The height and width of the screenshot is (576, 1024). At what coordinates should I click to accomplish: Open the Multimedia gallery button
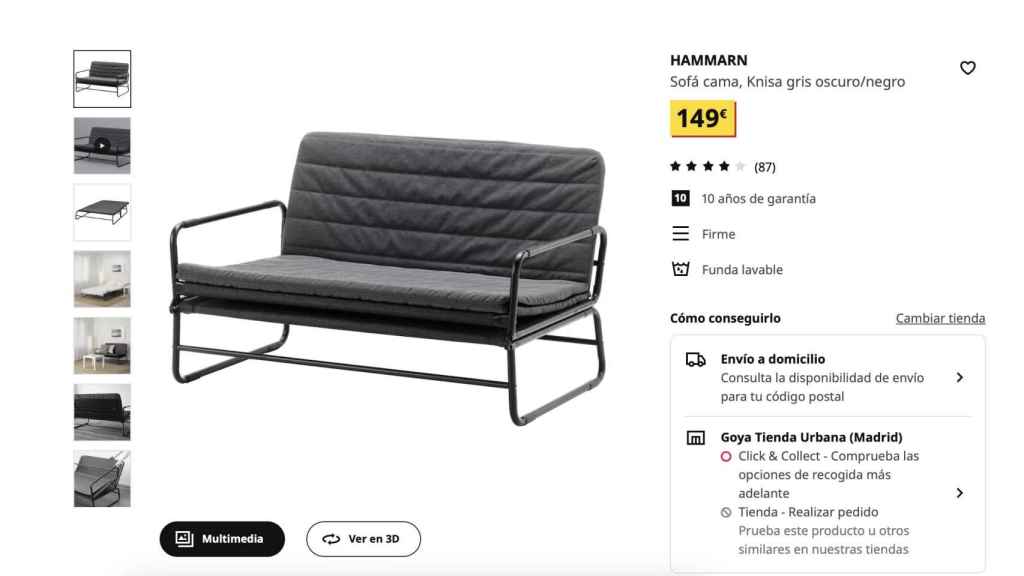[x=222, y=539]
